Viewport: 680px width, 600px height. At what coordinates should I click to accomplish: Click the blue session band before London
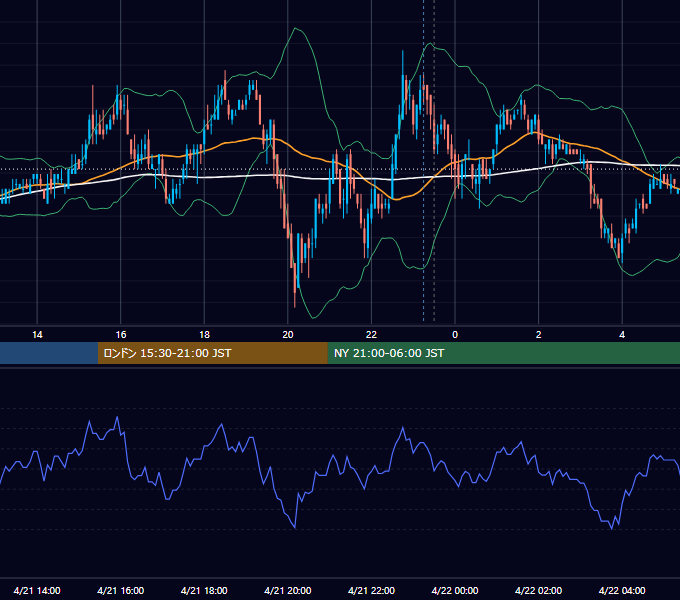click(49, 353)
